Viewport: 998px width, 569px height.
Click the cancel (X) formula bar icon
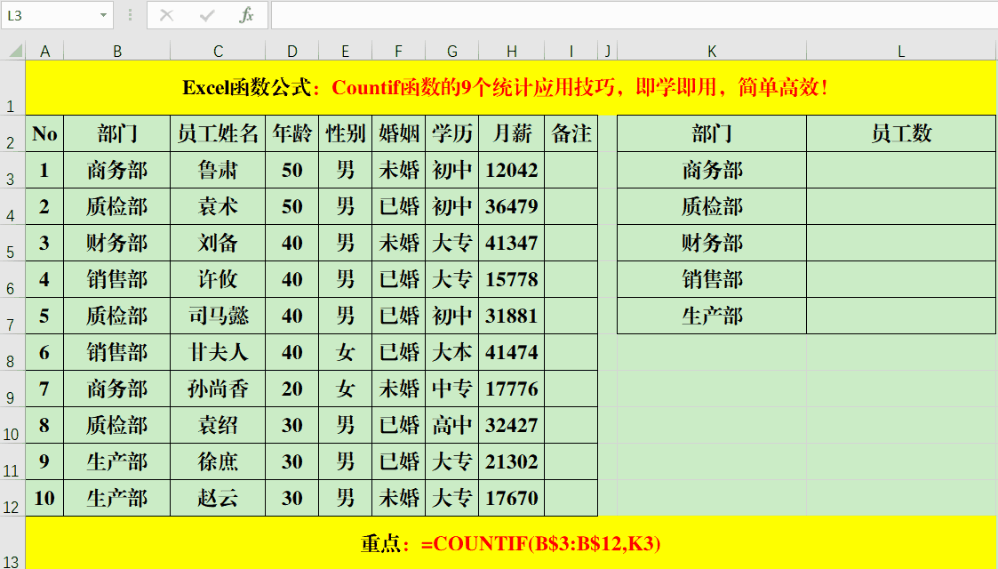click(x=167, y=15)
